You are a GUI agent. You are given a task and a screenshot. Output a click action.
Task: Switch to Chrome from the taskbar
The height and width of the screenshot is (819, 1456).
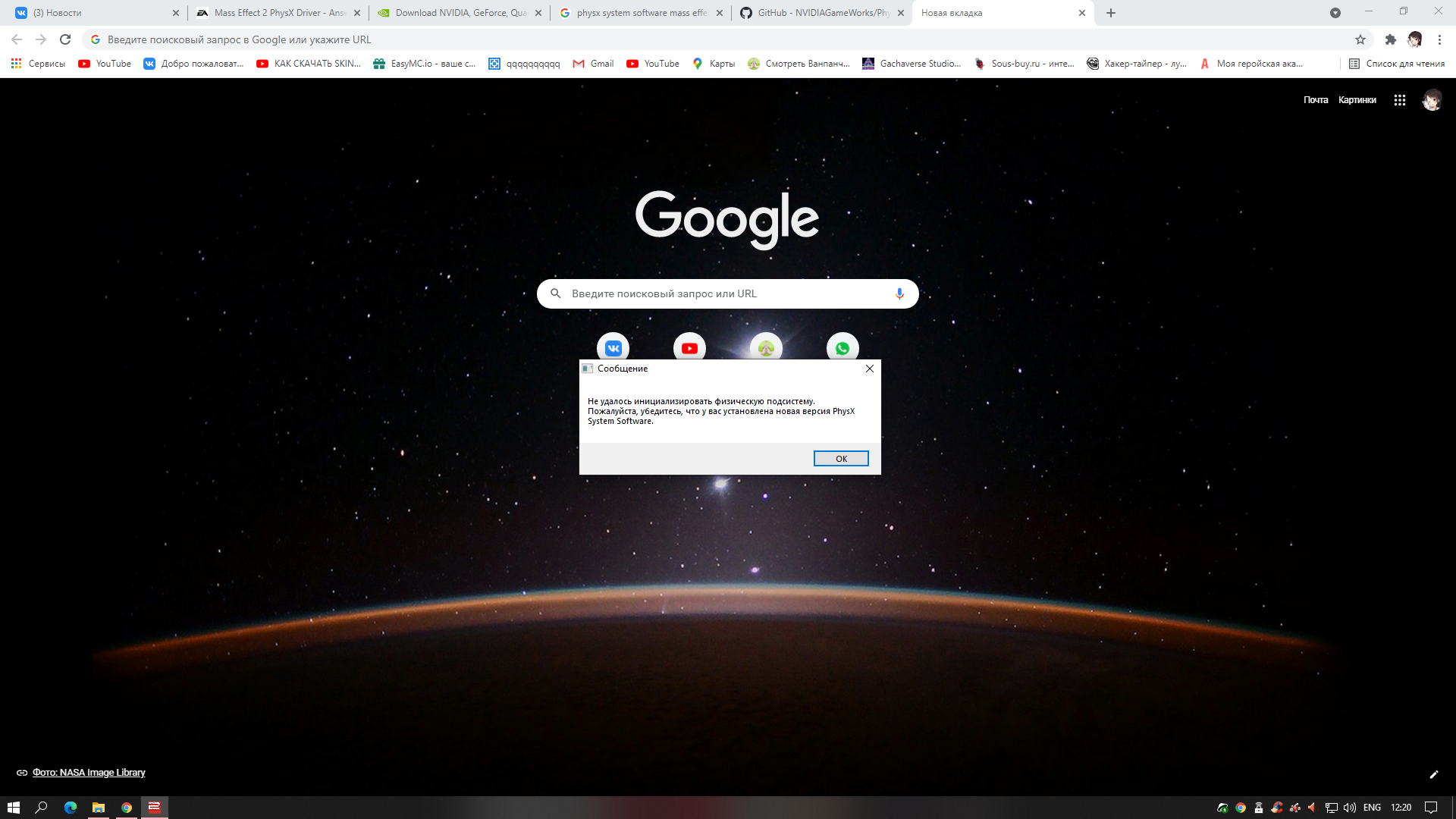(127, 808)
